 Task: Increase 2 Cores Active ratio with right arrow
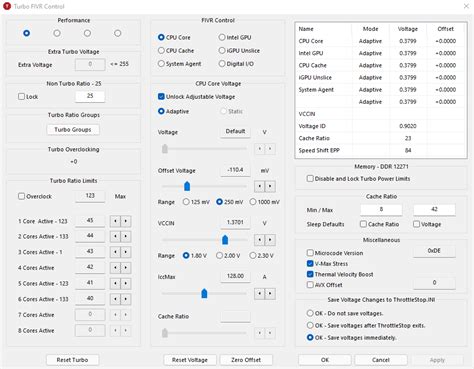pyautogui.click(x=126, y=236)
